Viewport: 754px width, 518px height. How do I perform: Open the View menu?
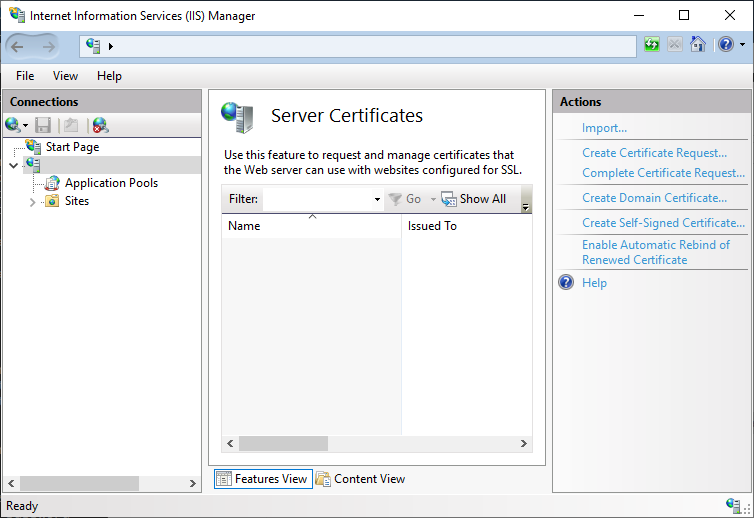(65, 76)
